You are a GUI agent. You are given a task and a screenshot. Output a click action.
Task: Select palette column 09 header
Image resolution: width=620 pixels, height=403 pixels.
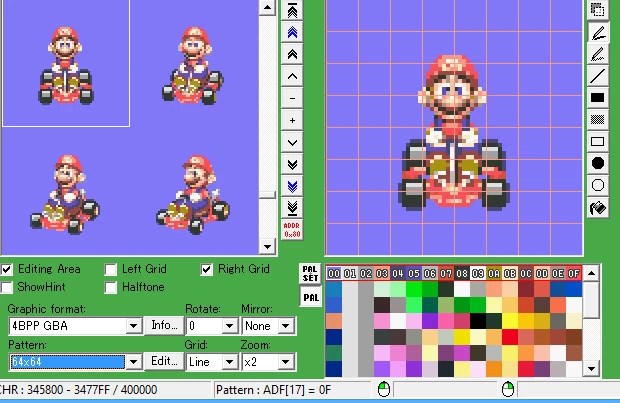[x=478, y=273]
